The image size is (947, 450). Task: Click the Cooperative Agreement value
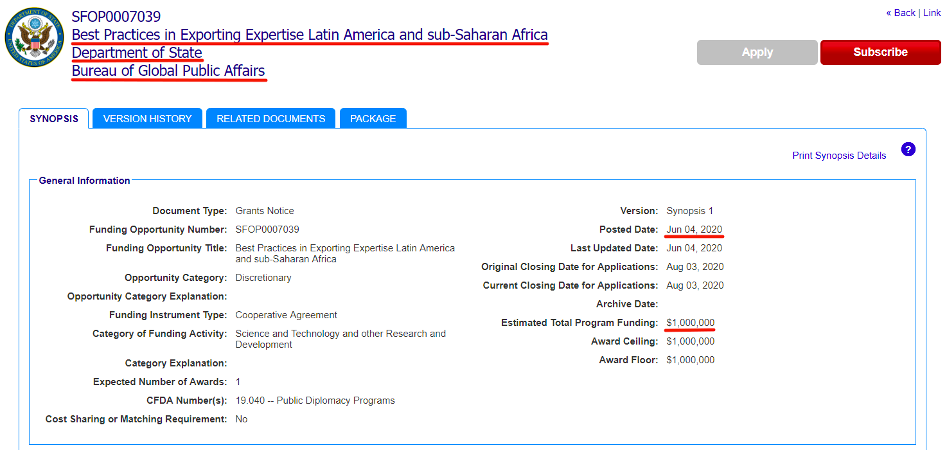[x=286, y=315]
